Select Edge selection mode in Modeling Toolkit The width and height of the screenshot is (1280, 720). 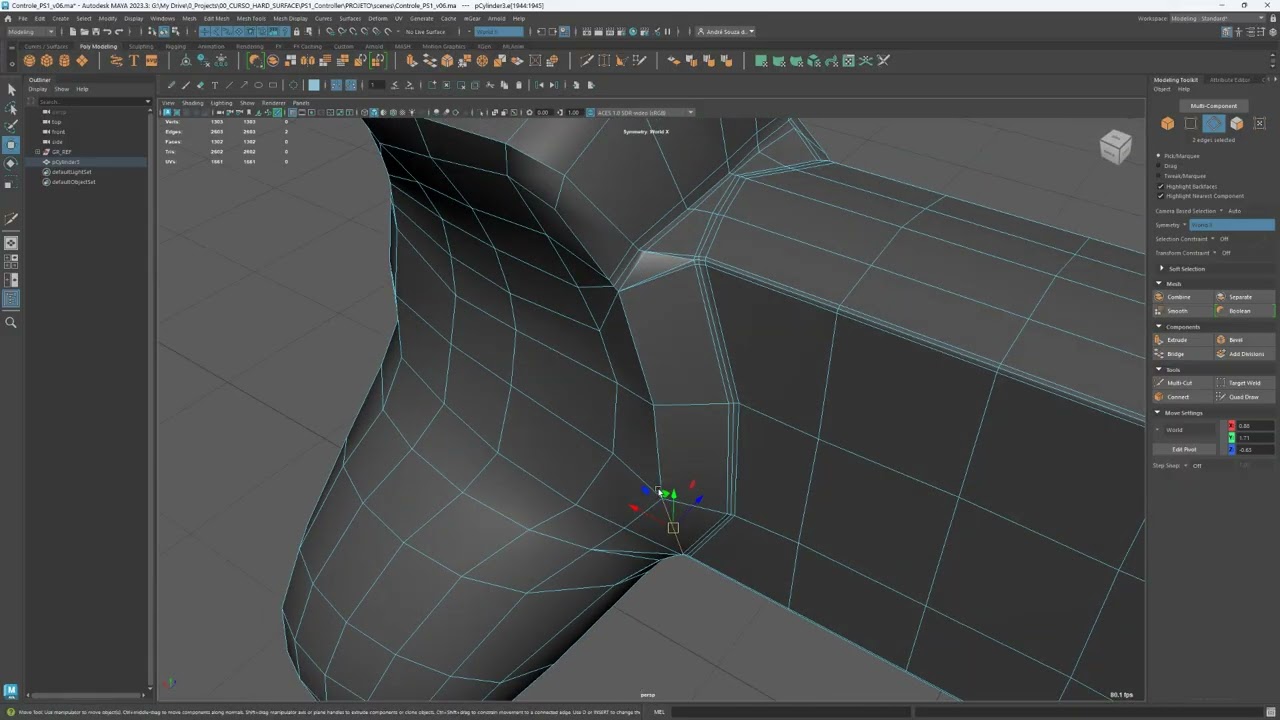(1213, 123)
